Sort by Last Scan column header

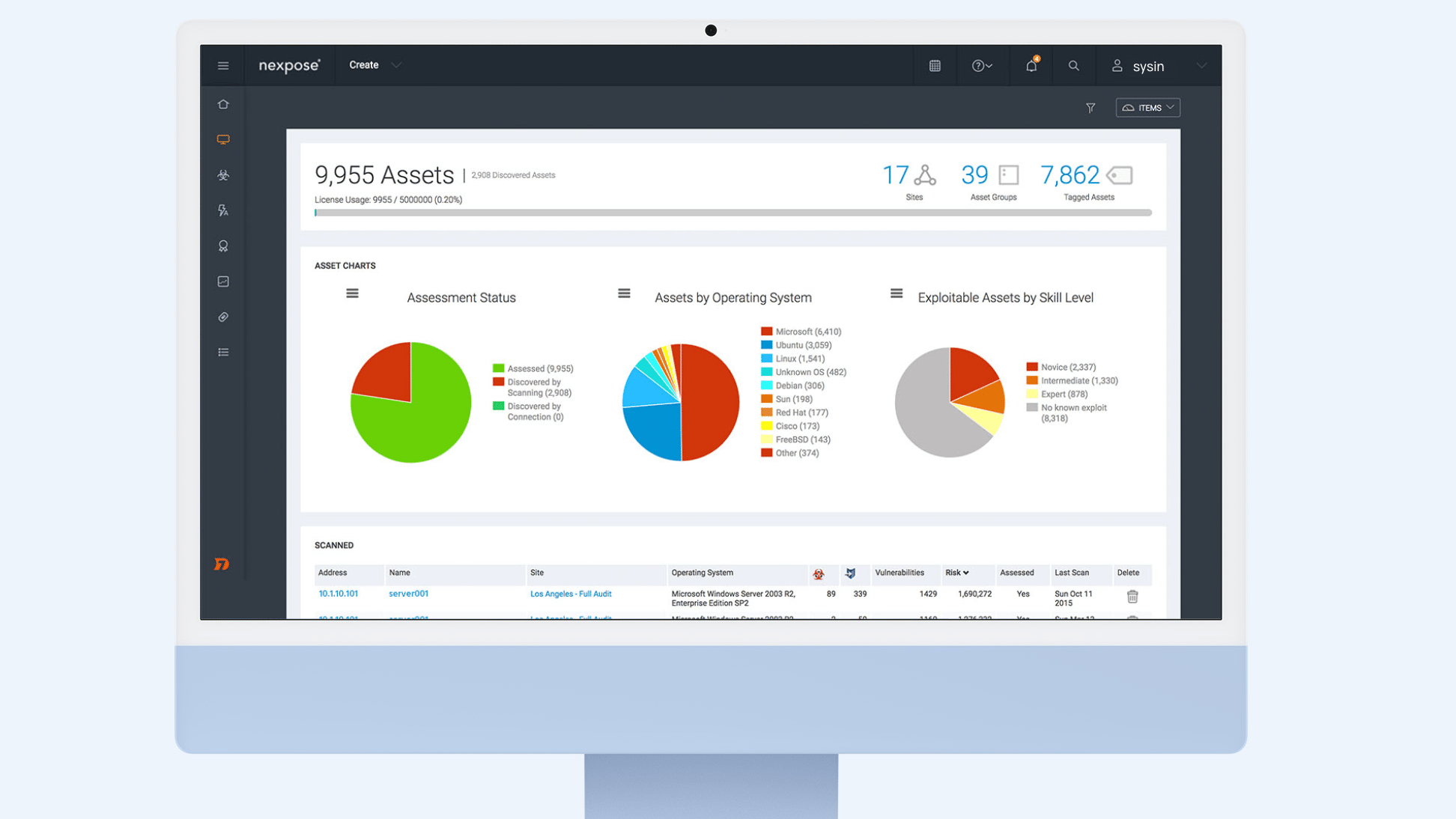pos(1072,573)
